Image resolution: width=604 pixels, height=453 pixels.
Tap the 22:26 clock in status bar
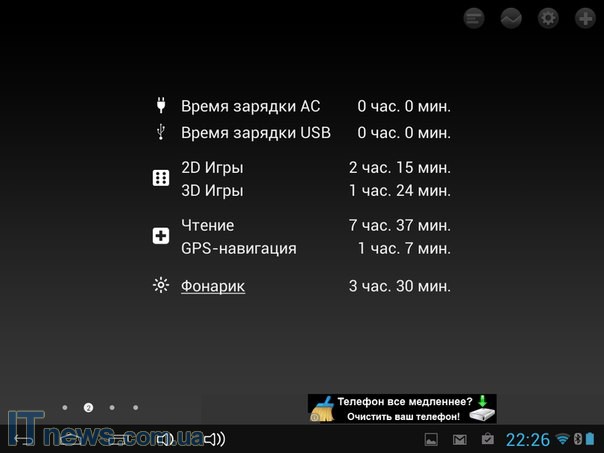[x=527, y=439]
